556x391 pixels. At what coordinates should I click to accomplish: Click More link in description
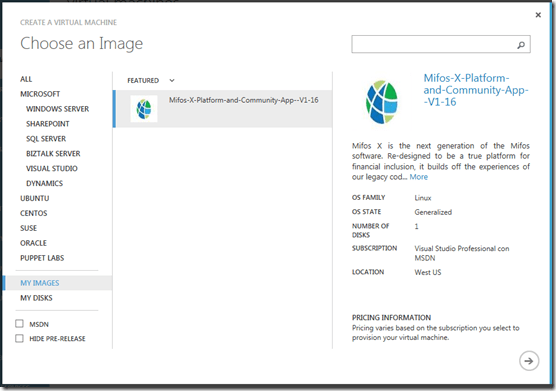pos(419,177)
